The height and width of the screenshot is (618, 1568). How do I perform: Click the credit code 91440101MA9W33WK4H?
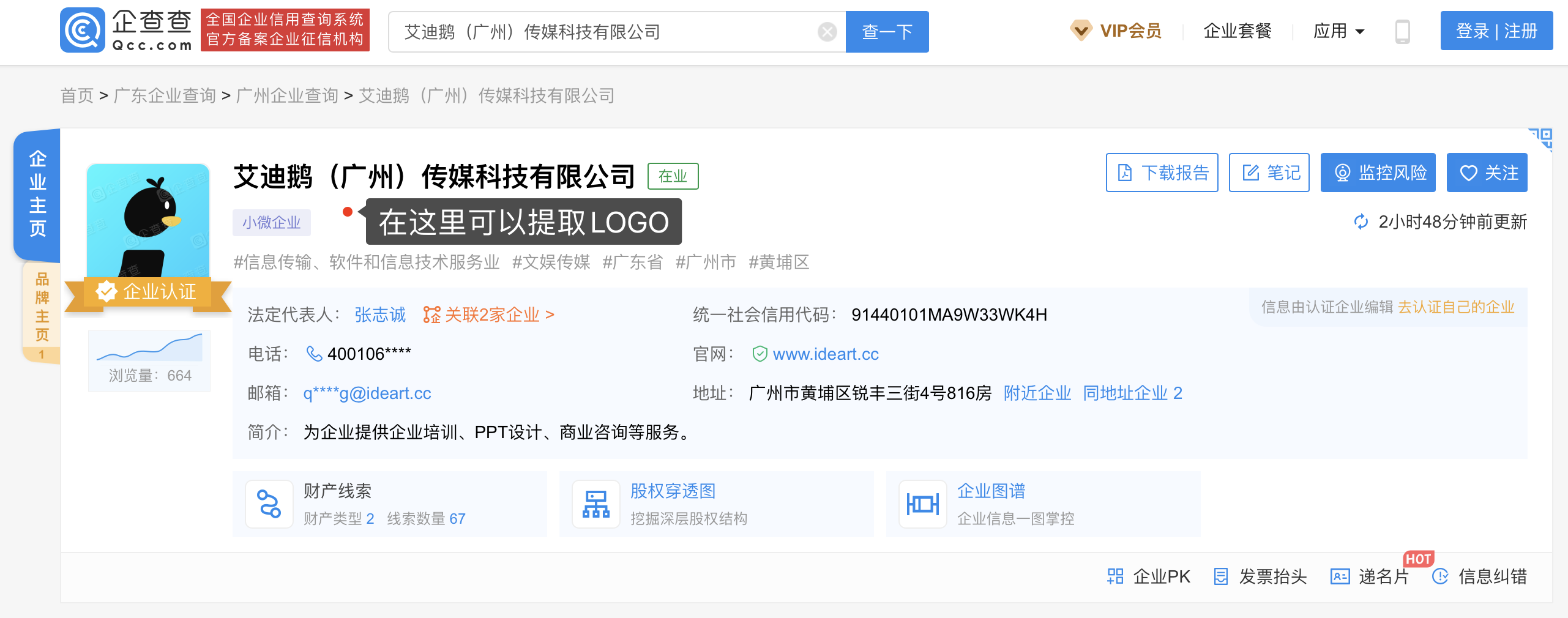point(949,315)
